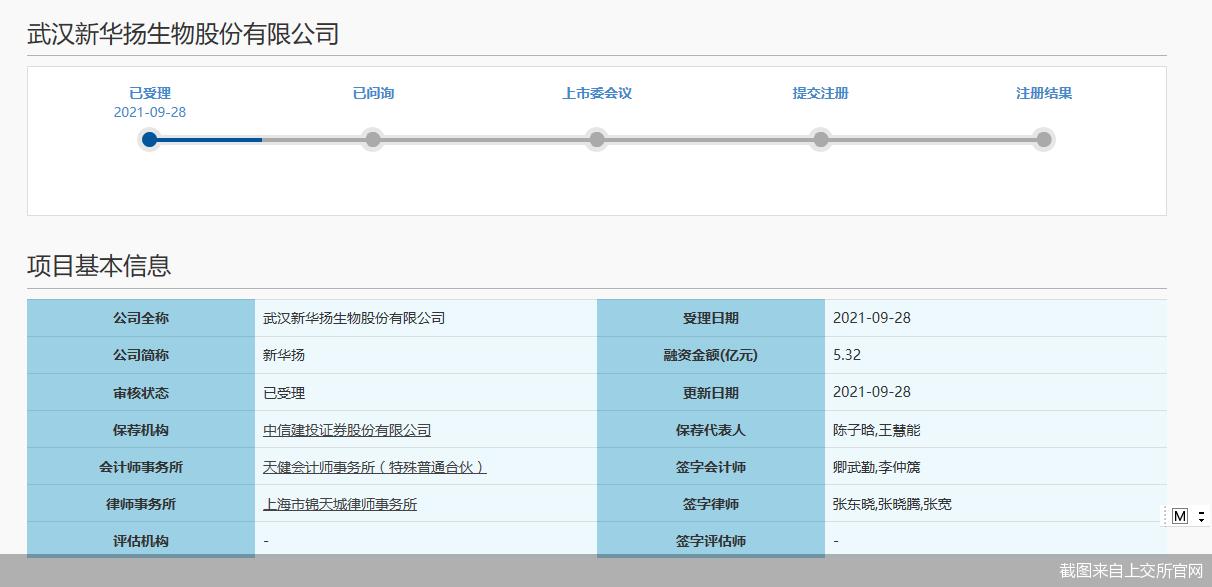The width and height of the screenshot is (1212, 587).
Task: Select the 注册结果 stage label
Action: point(1046,93)
